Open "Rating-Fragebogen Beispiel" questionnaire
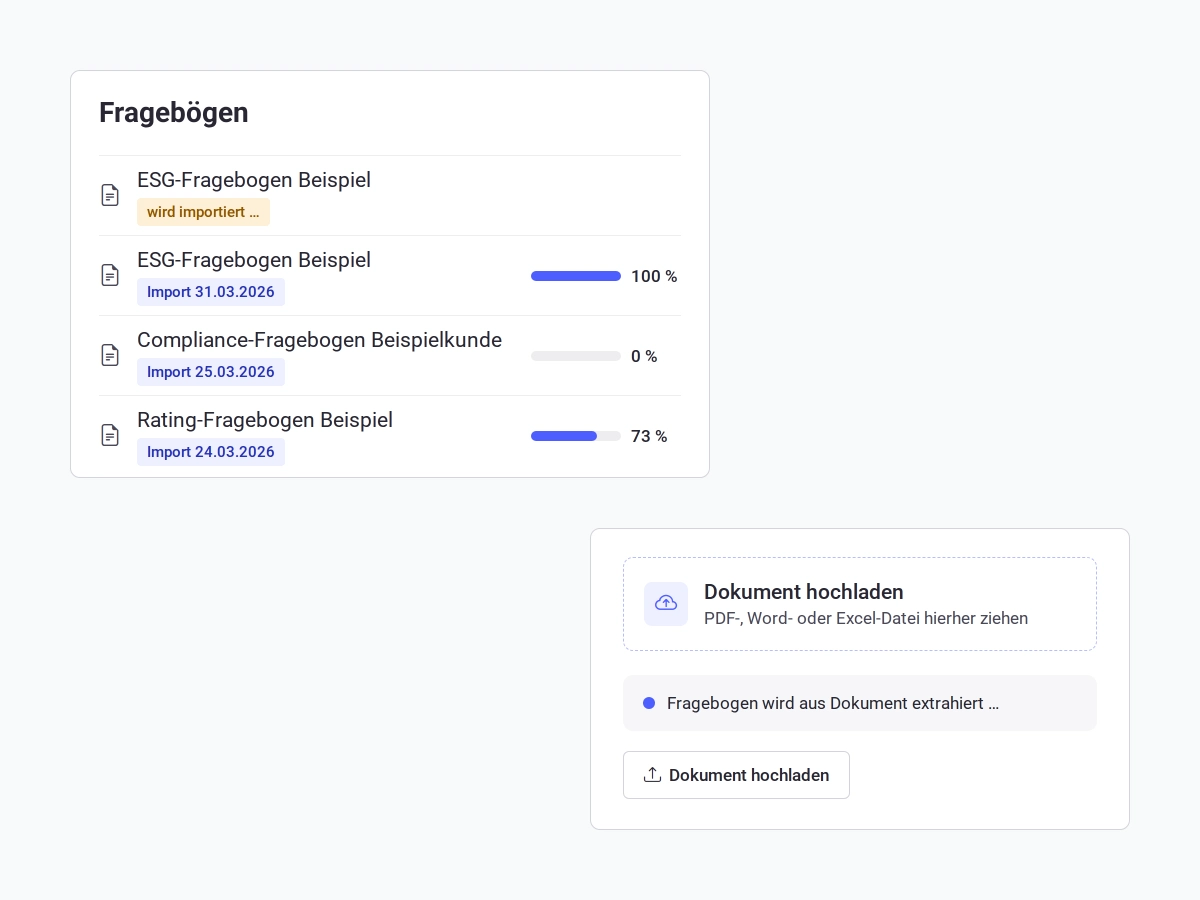The height and width of the screenshot is (900, 1200). point(265,420)
